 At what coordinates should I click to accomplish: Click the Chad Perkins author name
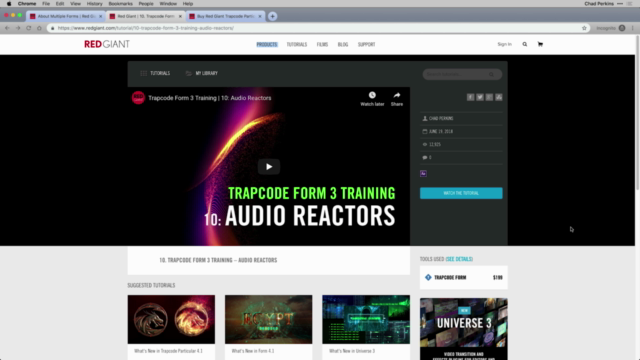coord(441,118)
